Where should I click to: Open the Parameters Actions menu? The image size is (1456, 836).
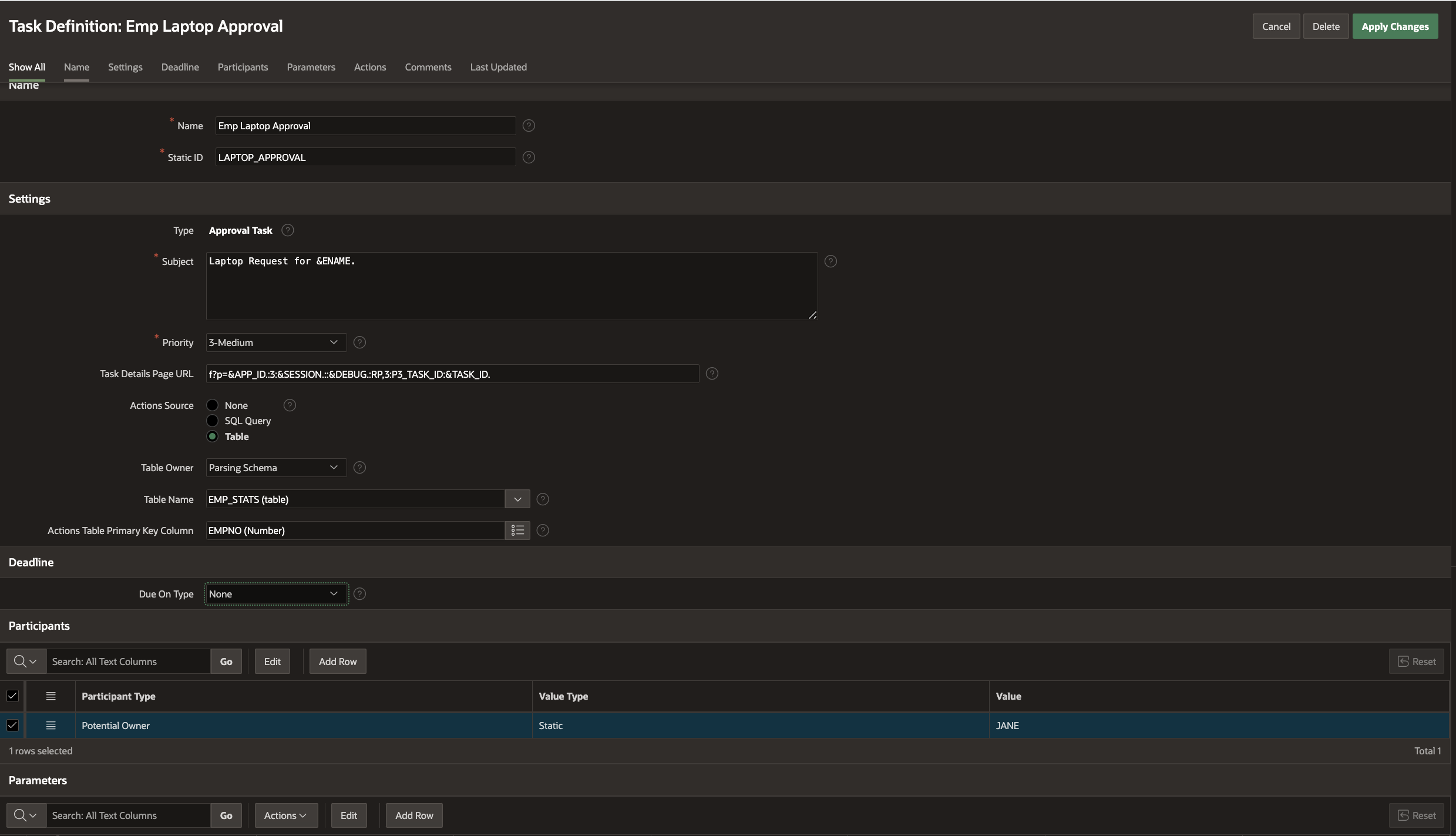coord(285,815)
